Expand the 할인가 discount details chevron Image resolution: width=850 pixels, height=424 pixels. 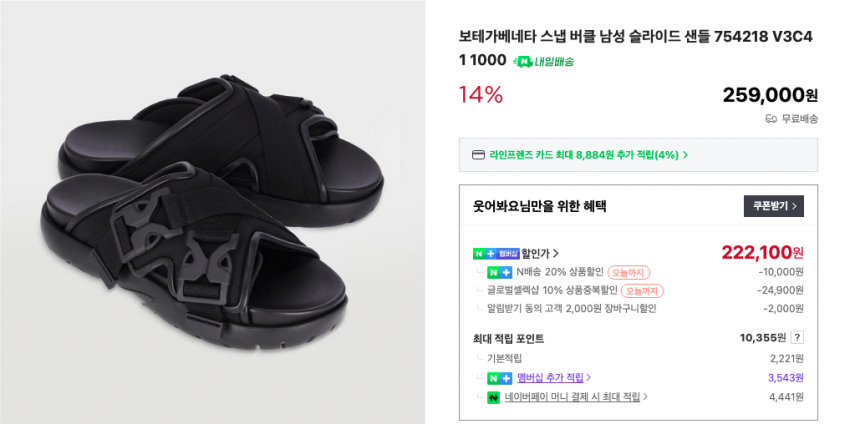(556, 253)
